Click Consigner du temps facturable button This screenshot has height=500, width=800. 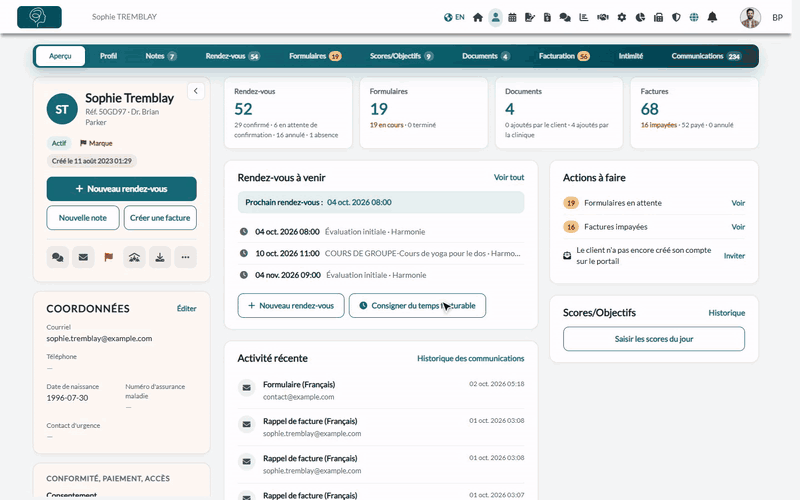click(417, 306)
